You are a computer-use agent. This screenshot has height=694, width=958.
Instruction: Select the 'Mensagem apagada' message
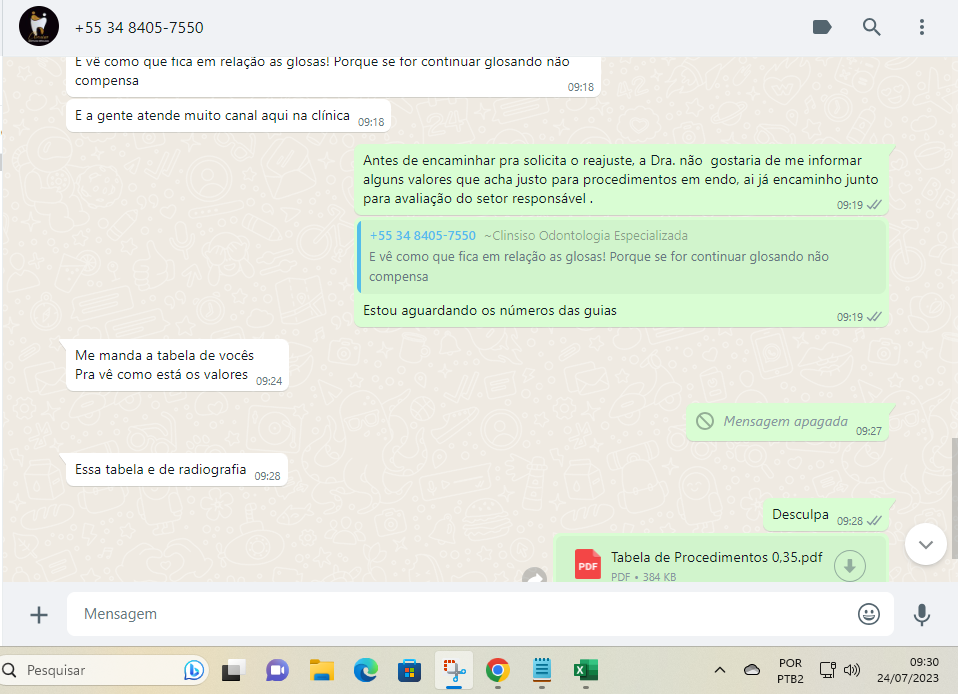(789, 422)
